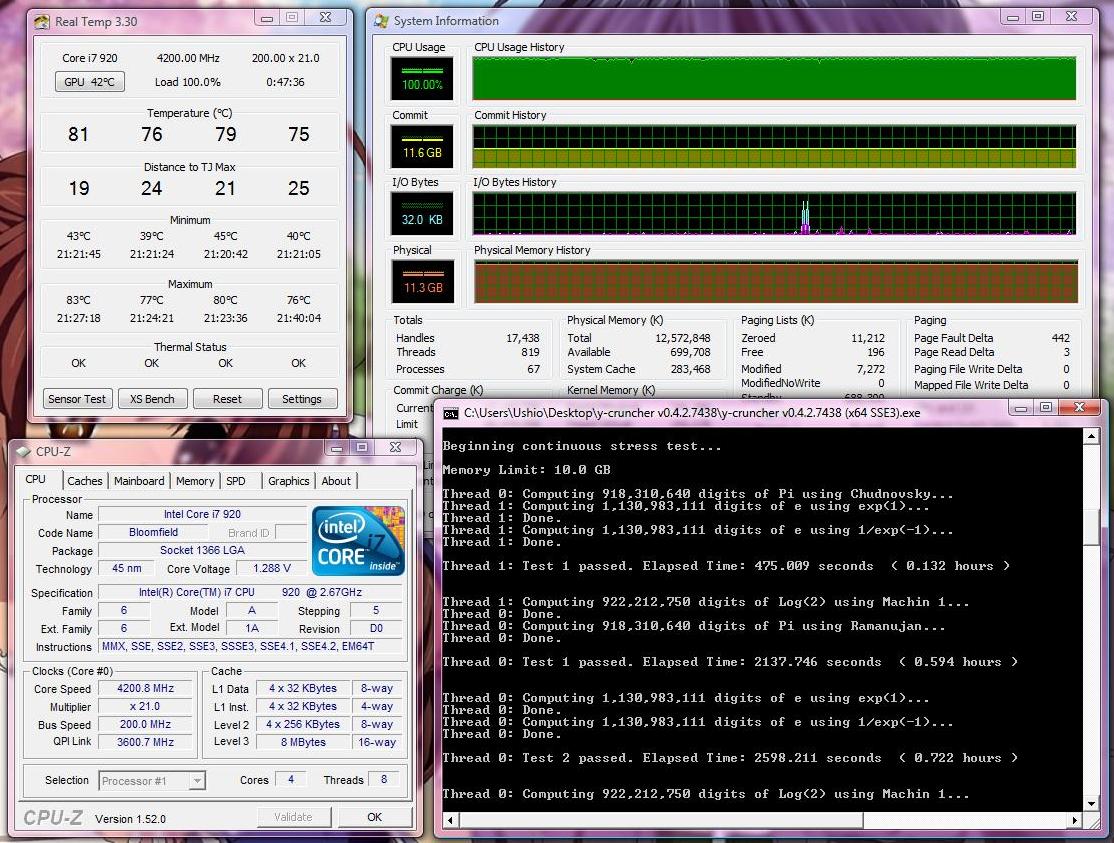Click the Package Socket 1366 LGA value
Screen dimensions: 1114x843
202,550
